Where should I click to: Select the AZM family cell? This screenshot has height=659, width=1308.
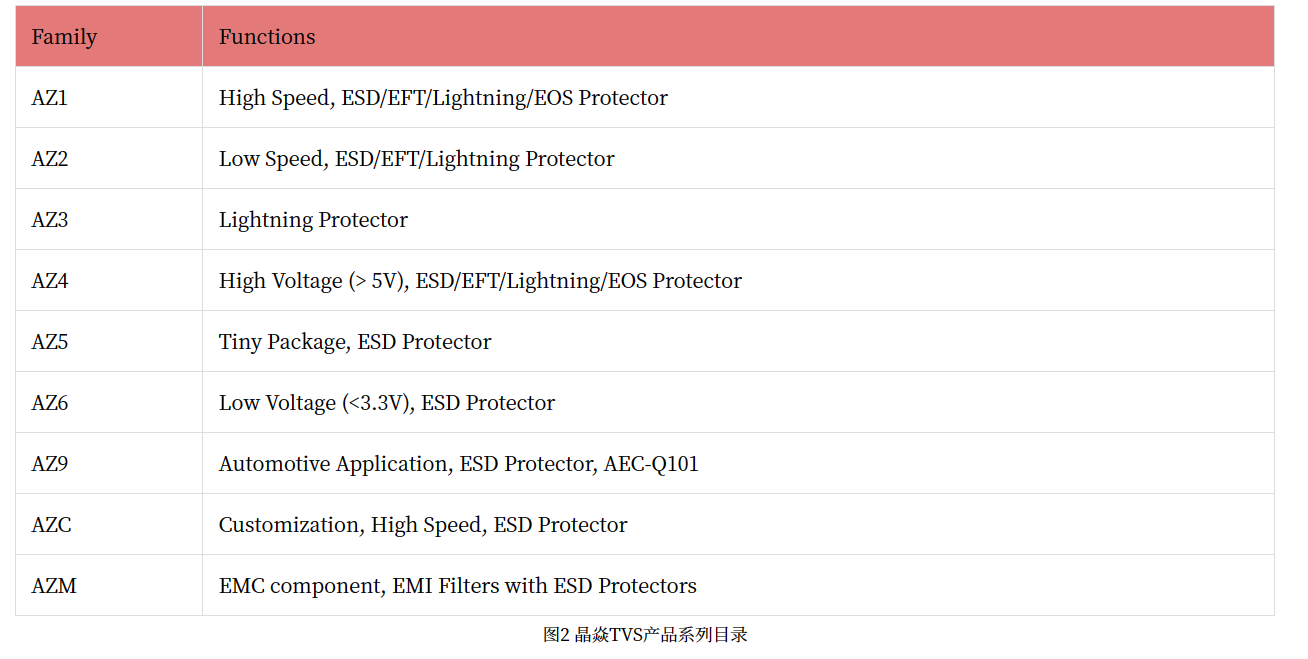[x=54, y=586]
